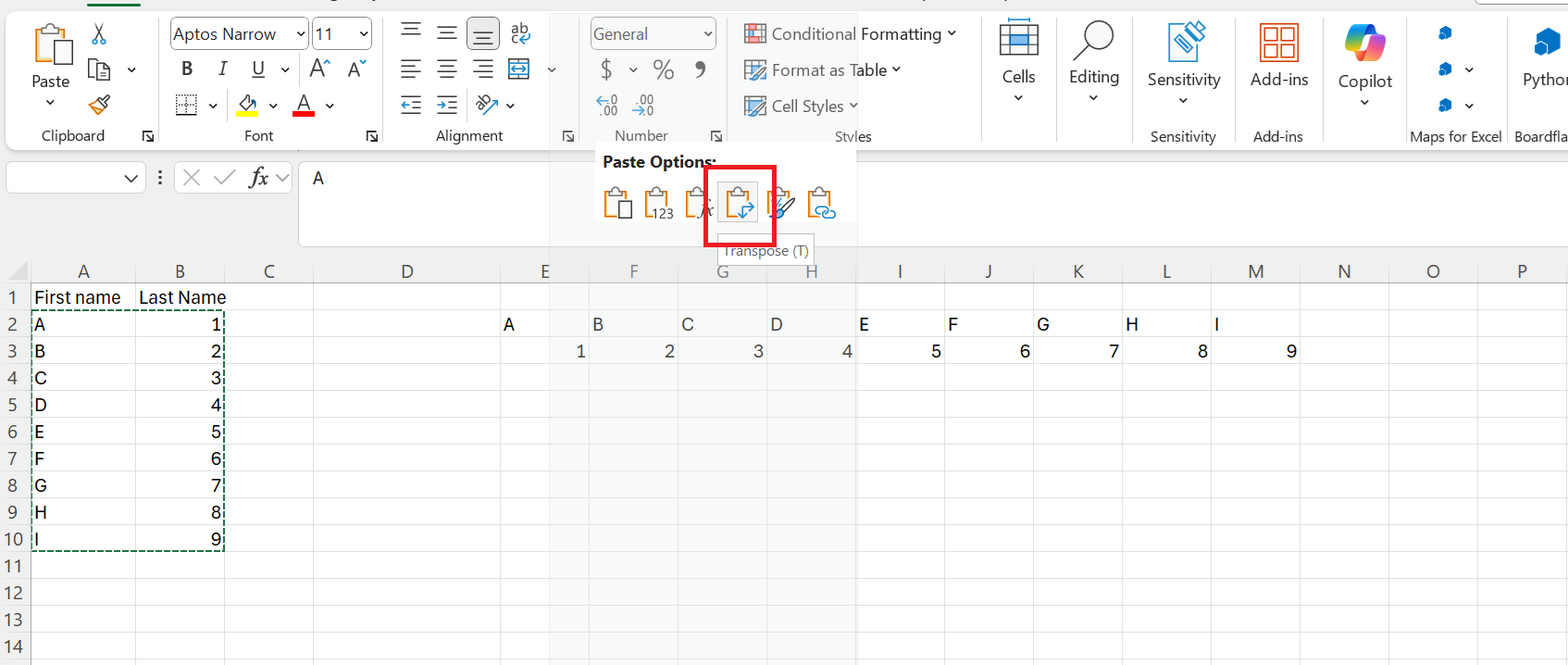Open the Borders dropdown arrow
This screenshot has width=1568, height=665.
coord(213,107)
